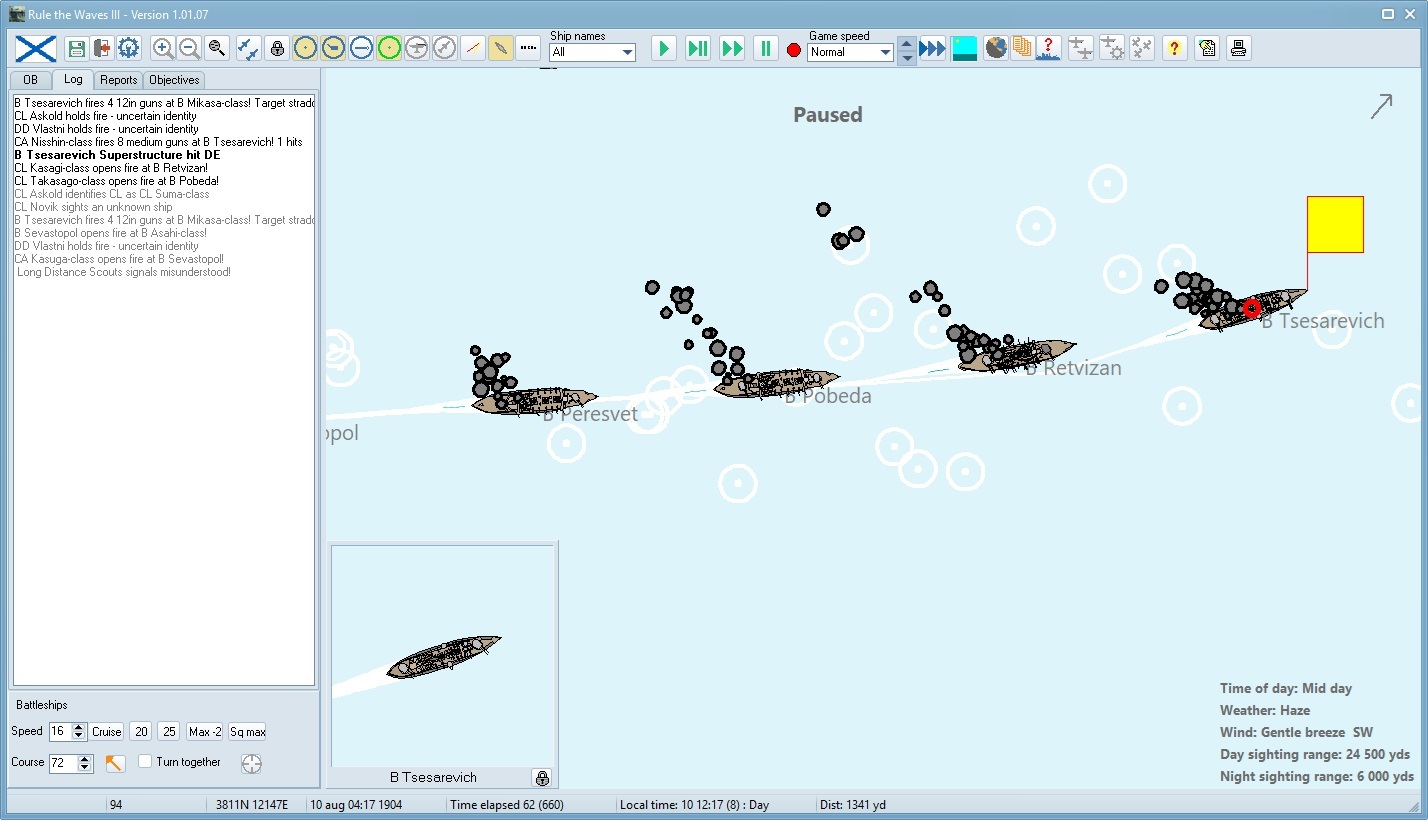Click the green floppy disk save icon

[76, 48]
